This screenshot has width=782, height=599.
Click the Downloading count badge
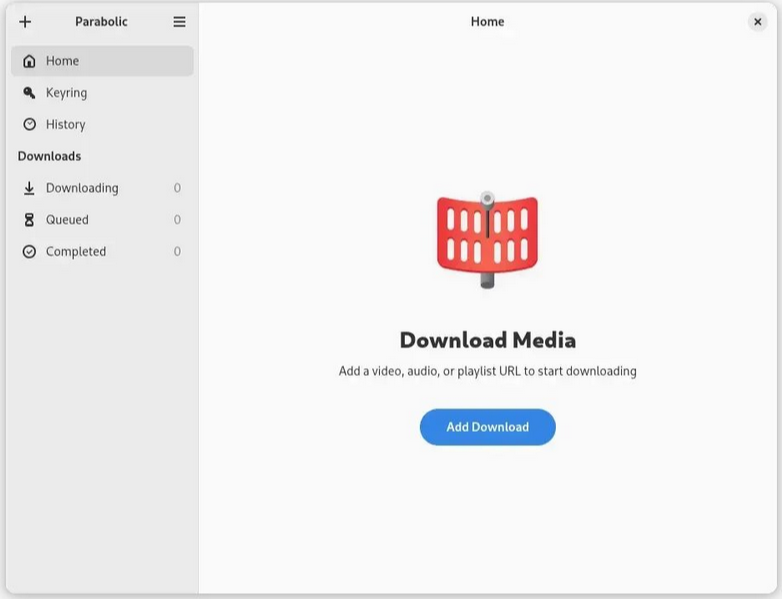pos(177,188)
